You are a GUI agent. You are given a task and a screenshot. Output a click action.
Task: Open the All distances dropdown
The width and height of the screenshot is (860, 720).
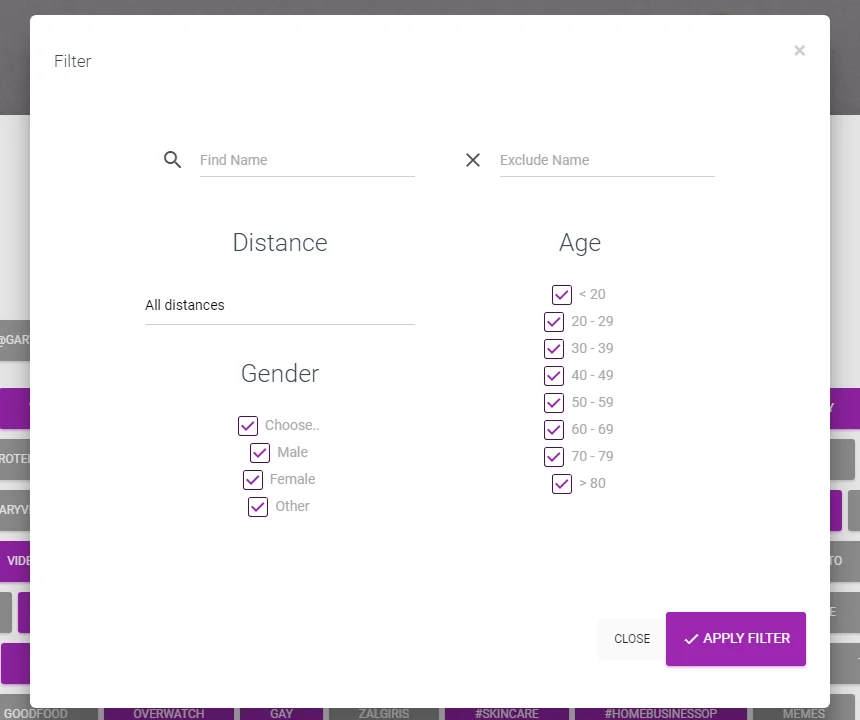pos(280,305)
